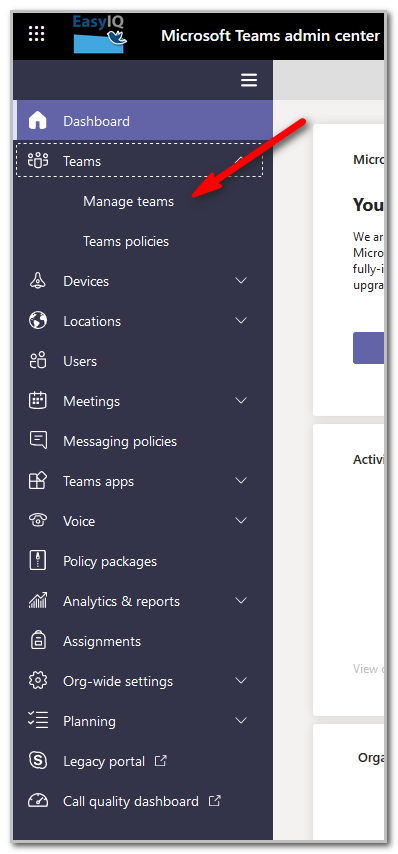Viewport: 398px width, 854px height.
Task: Collapse the navigation hamburger menu
Action: [x=249, y=81]
